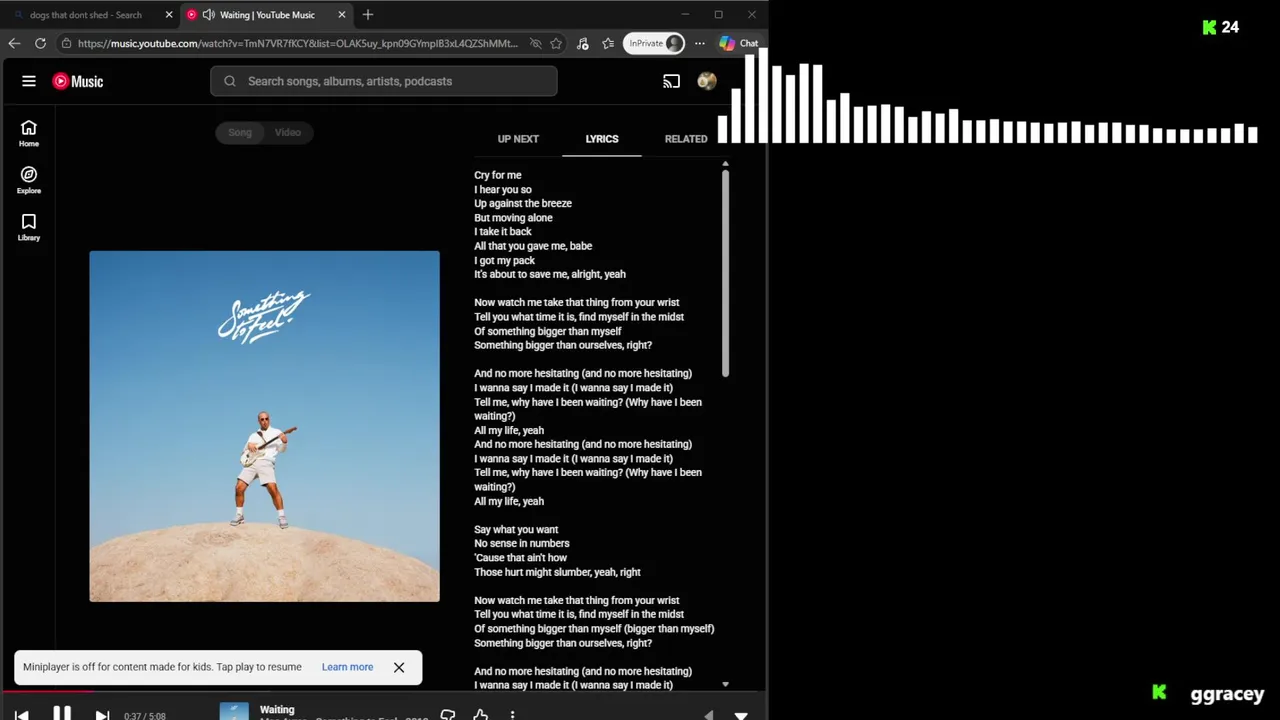The width and height of the screenshot is (1280, 720).
Task: Open the account avatar menu
Action: coord(707,81)
